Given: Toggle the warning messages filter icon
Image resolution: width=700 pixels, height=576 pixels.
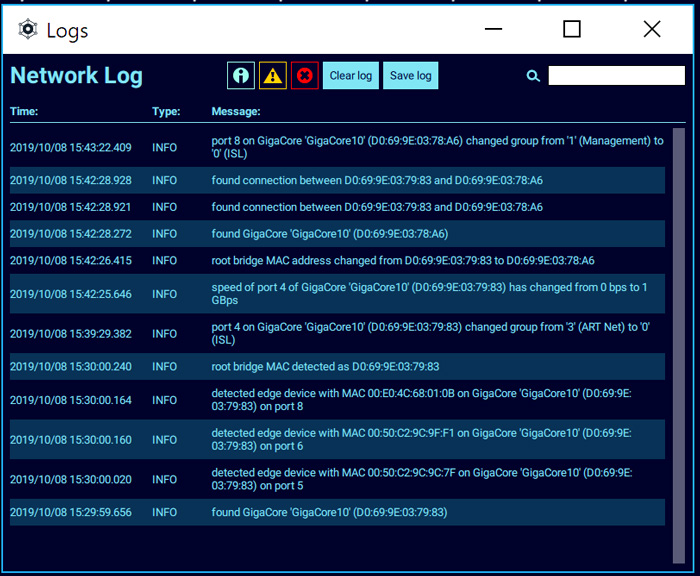Looking at the screenshot, I should 273,75.
